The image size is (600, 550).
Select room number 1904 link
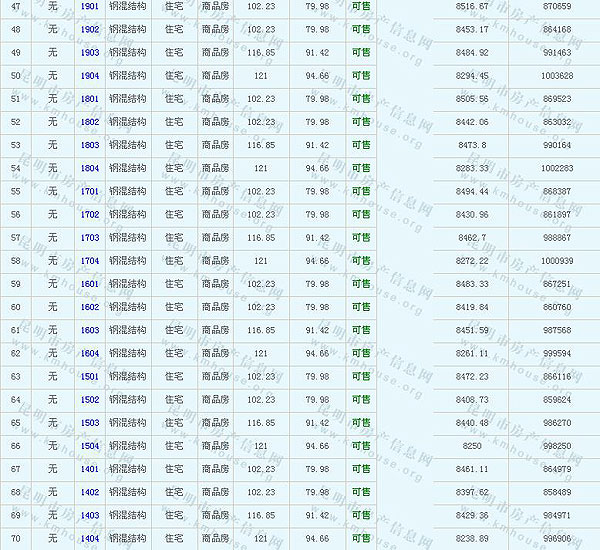coord(90,75)
